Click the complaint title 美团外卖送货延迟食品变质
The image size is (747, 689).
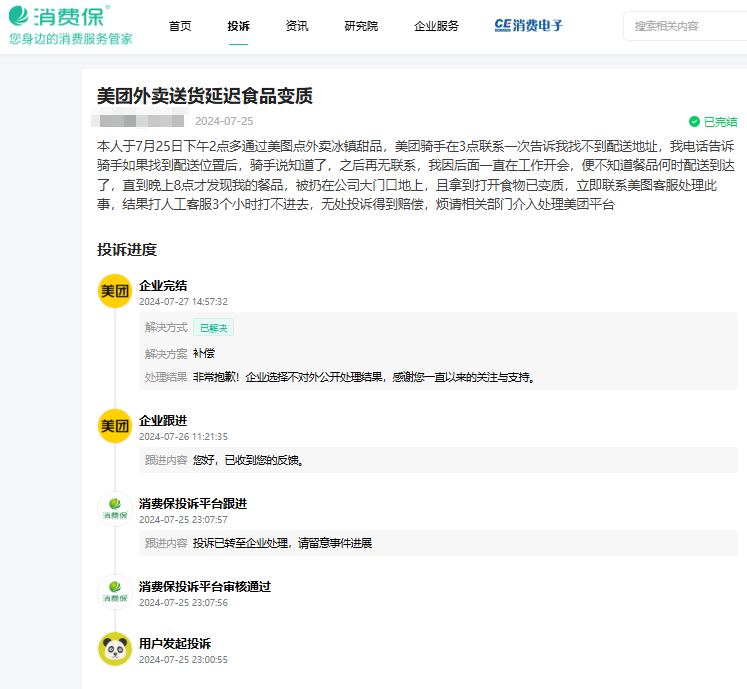click(x=205, y=96)
